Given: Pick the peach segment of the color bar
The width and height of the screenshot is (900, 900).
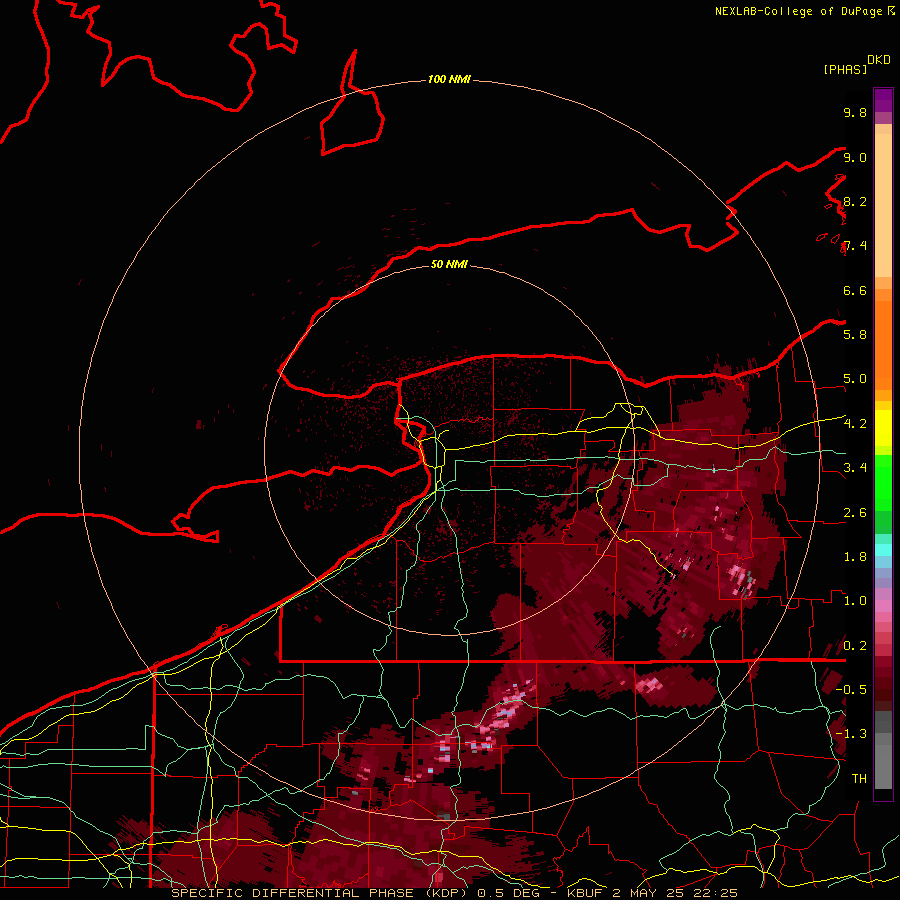Looking at the screenshot, I should coord(883,205).
